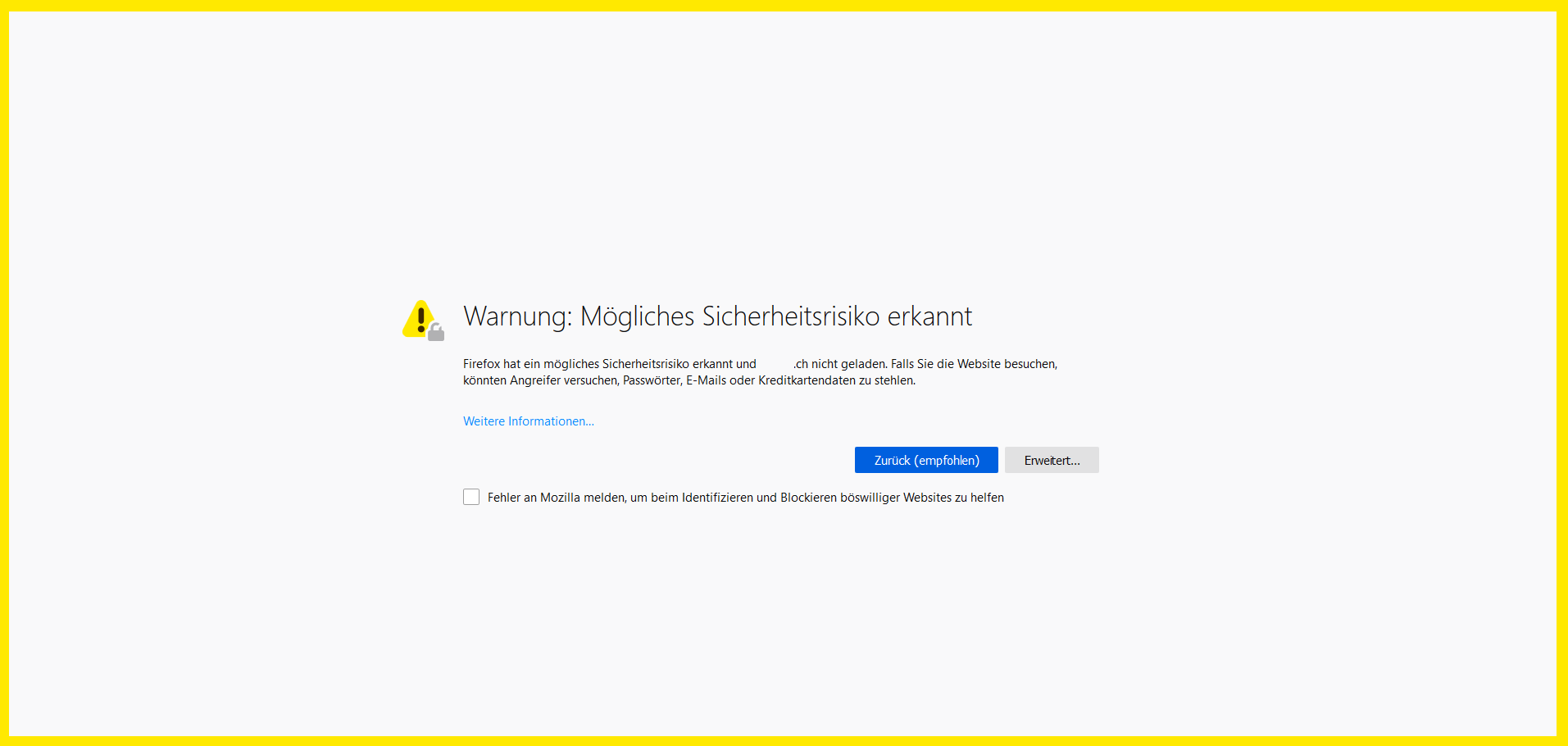Click the sentence starting 'könnten Angreifer versuchen'

point(689,380)
